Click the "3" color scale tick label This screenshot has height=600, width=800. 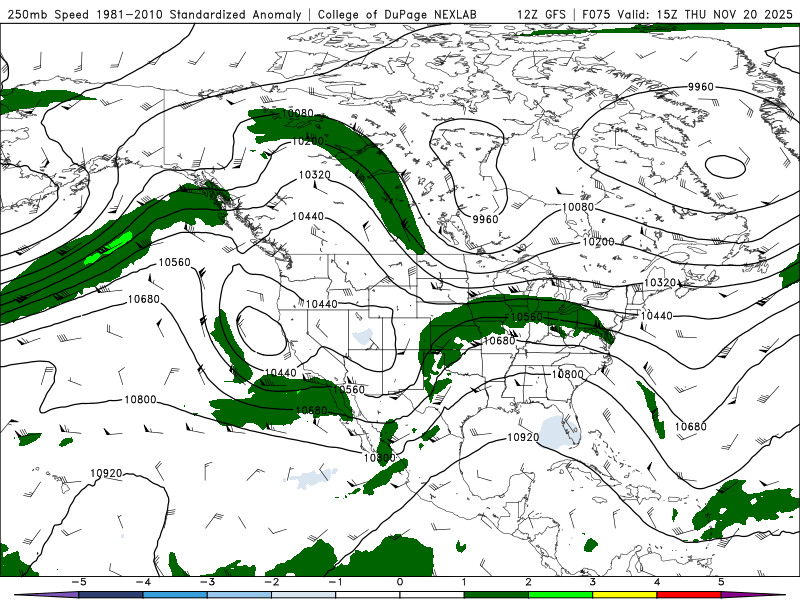(x=592, y=582)
